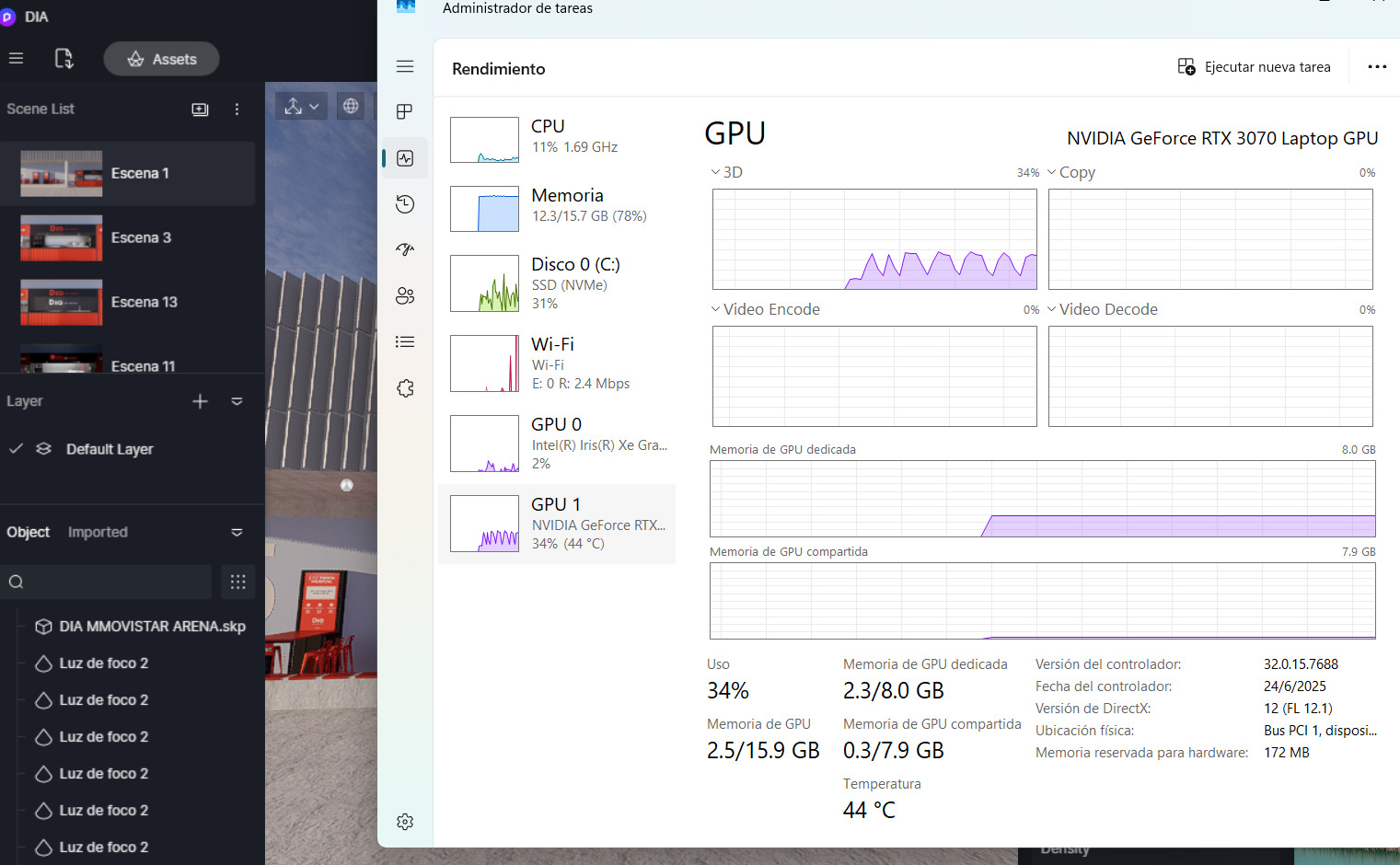Screen dimensions: 1400x865
Task: Click the DIA import file icon
Action: [x=64, y=59]
